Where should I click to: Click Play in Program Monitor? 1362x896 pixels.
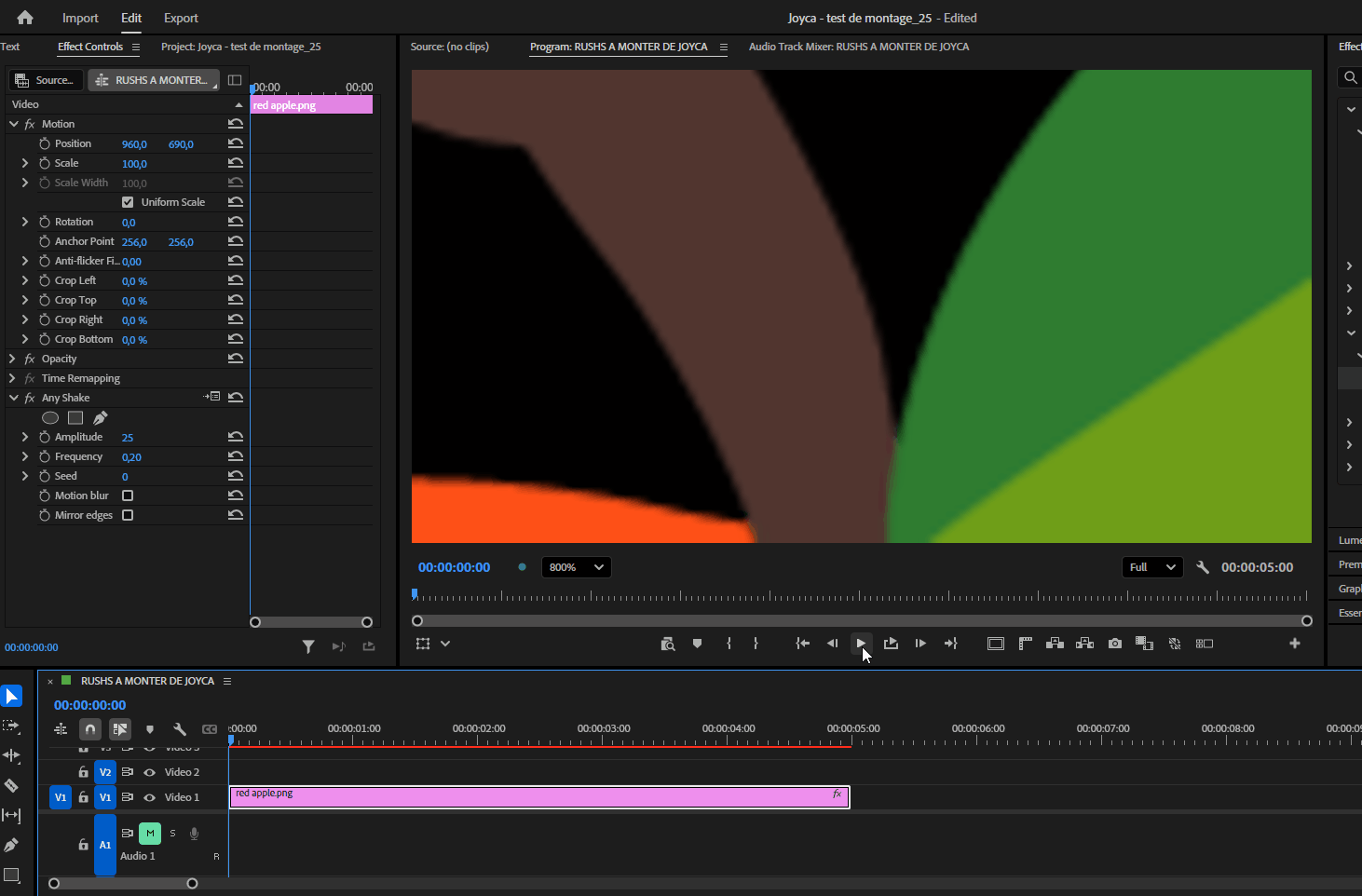pyautogui.click(x=861, y=644)
